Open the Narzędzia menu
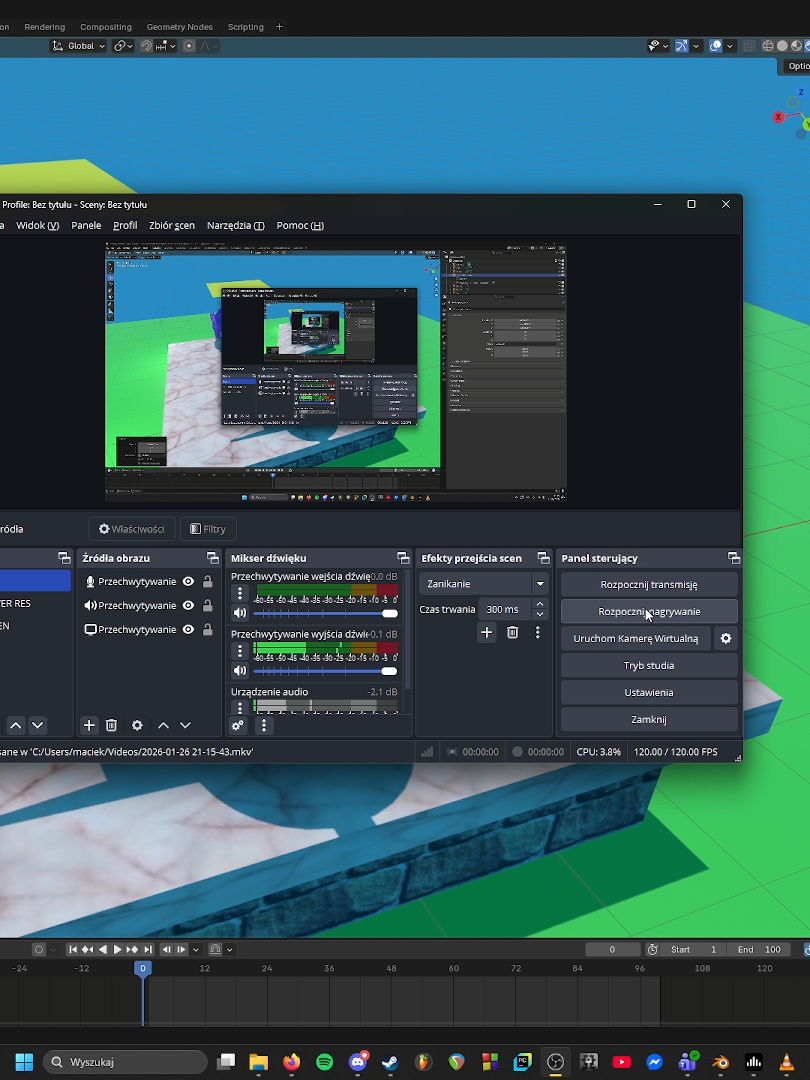 (236, 225)
